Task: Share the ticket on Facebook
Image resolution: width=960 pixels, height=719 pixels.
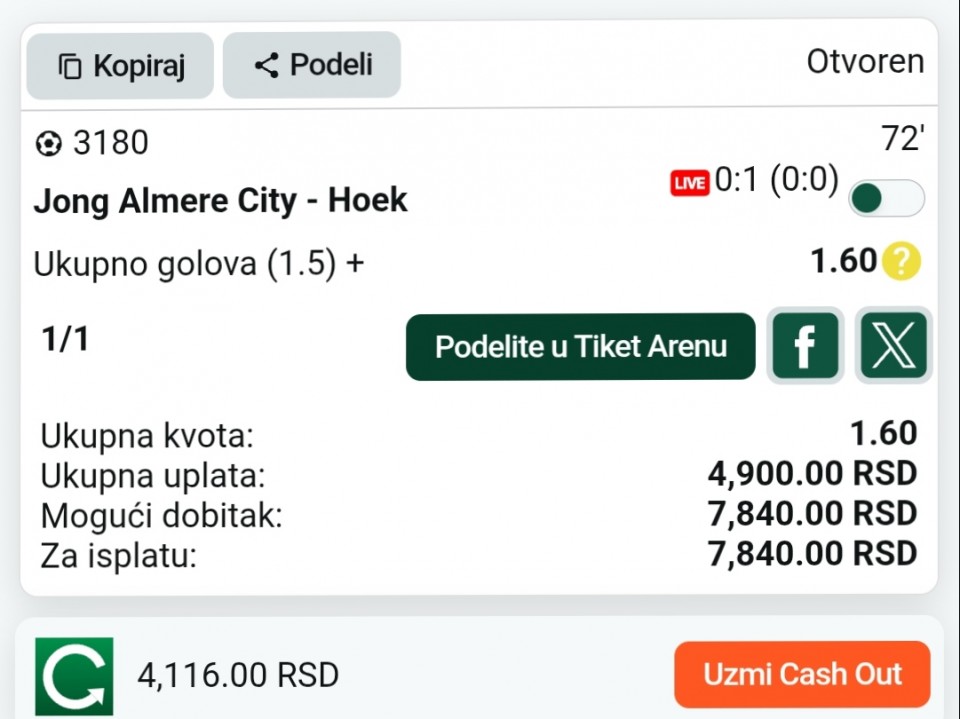Action: point(805,346)
